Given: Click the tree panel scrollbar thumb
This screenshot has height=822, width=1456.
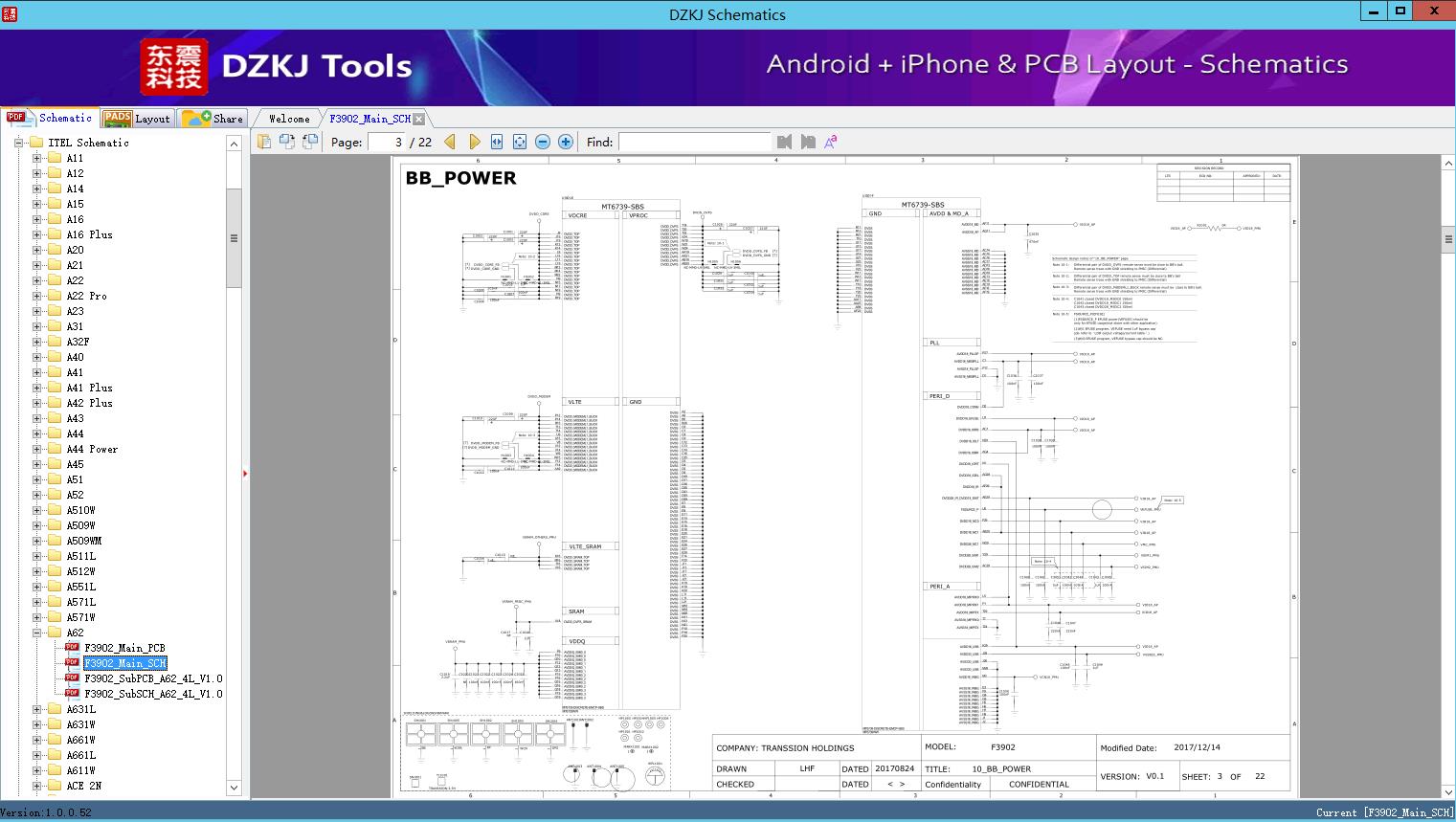Looking at the screenshot, I should point(234,238).
